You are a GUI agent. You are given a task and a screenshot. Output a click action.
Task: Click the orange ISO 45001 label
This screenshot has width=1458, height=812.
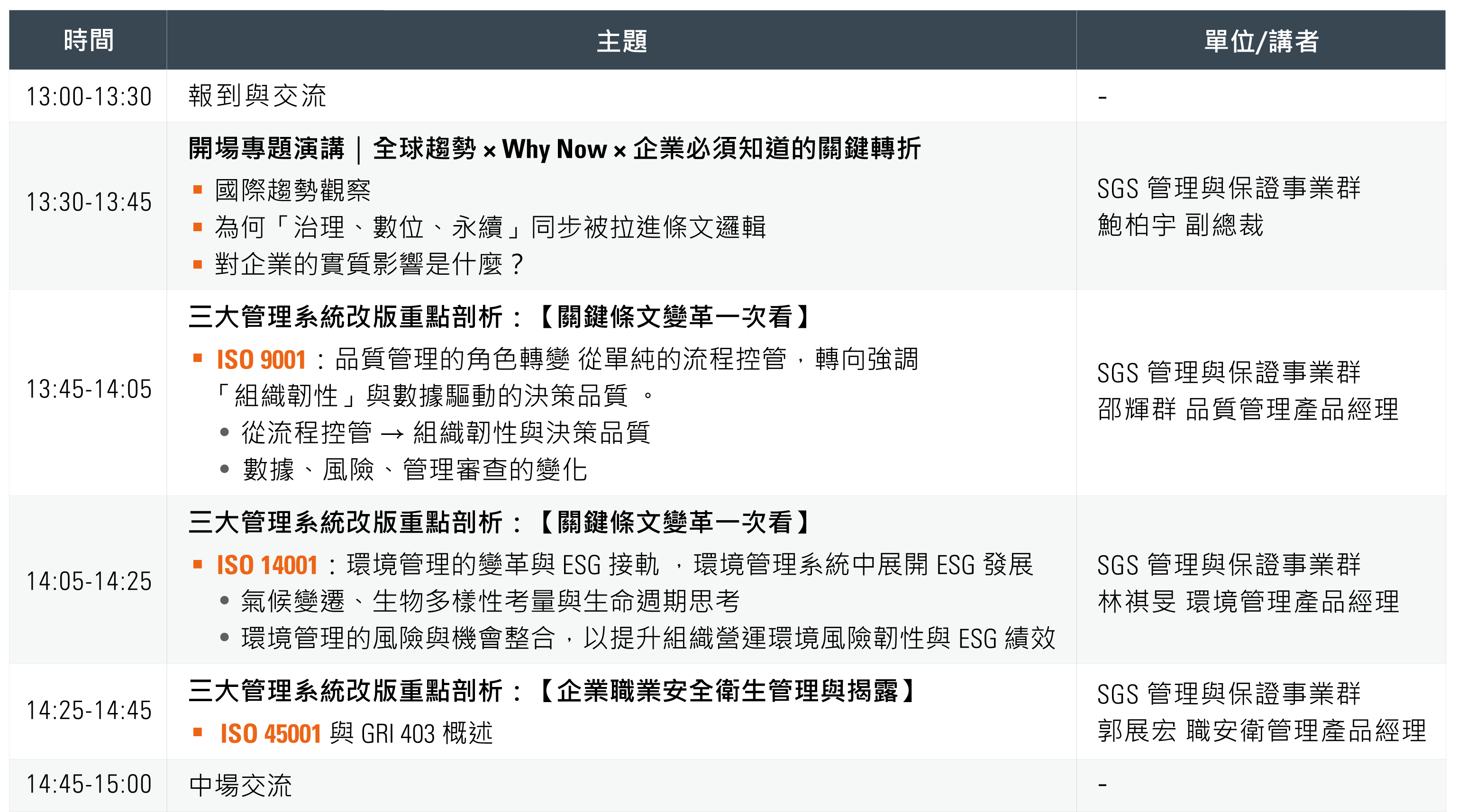point(271,734)
